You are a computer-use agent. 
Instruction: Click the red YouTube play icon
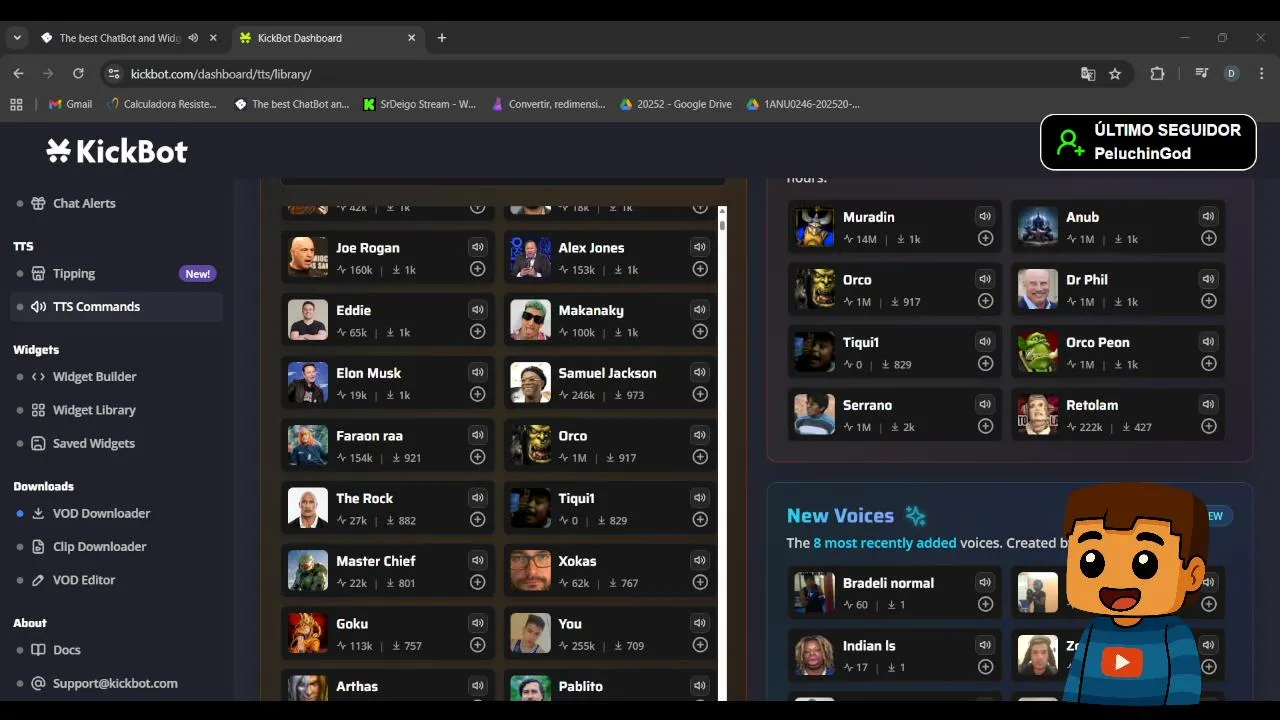coord(1122,661)
